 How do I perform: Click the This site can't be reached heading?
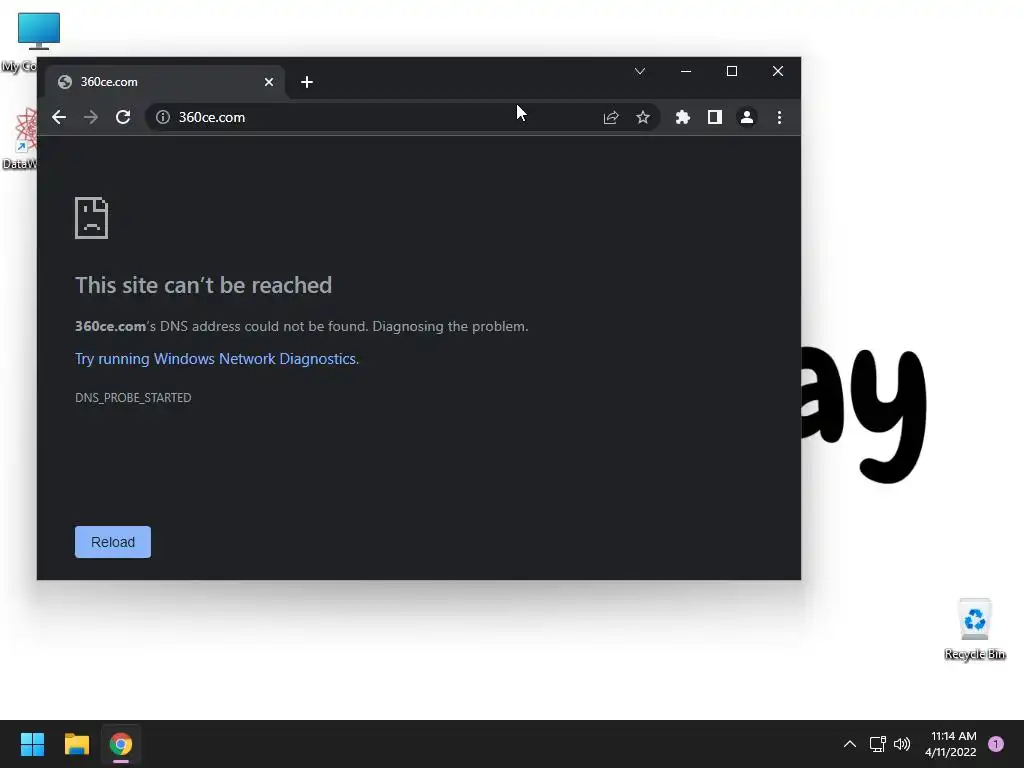pyautogui.click(x=204, y=285)
